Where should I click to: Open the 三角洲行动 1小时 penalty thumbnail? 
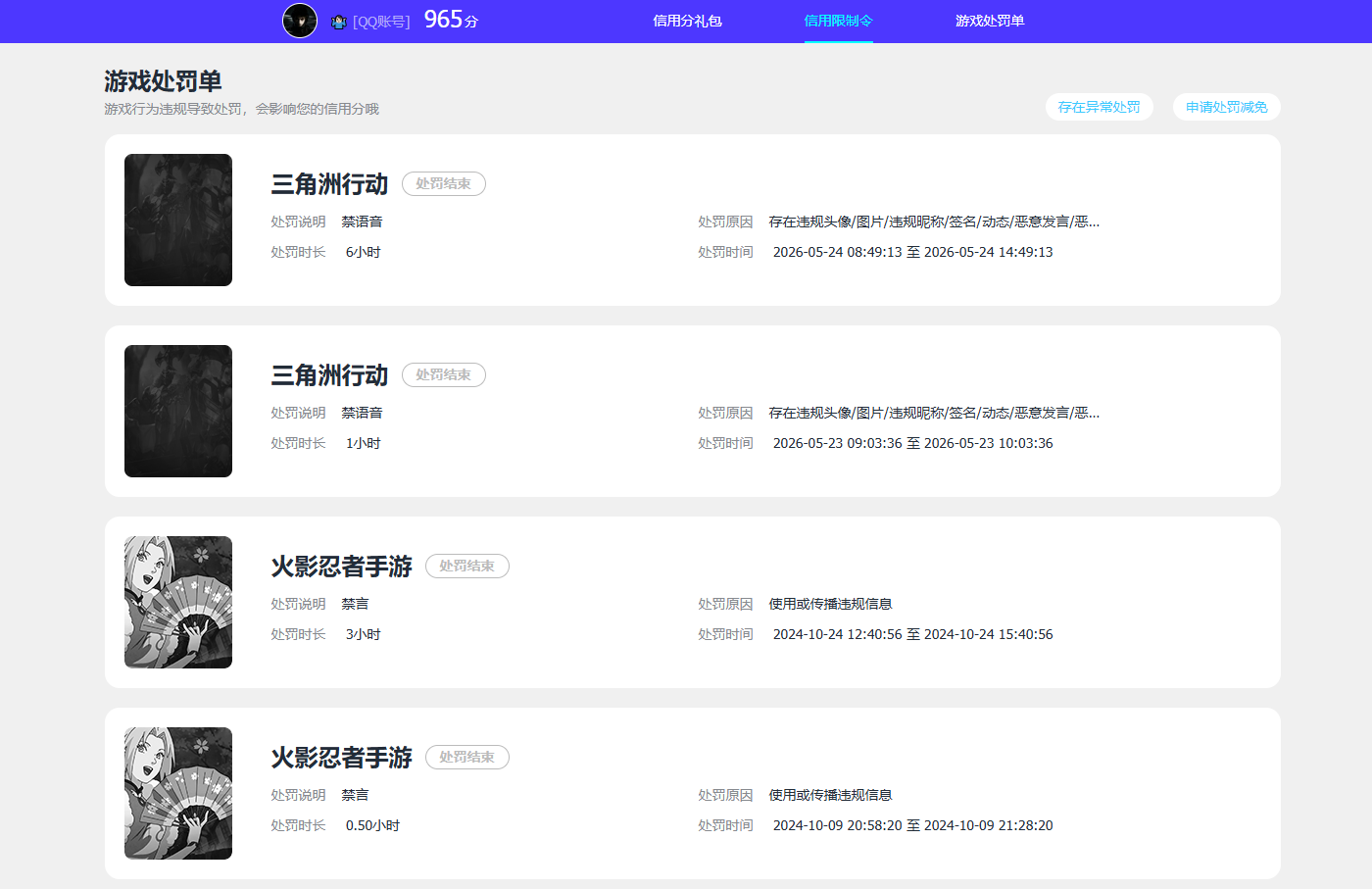click(x=178, y=411)
